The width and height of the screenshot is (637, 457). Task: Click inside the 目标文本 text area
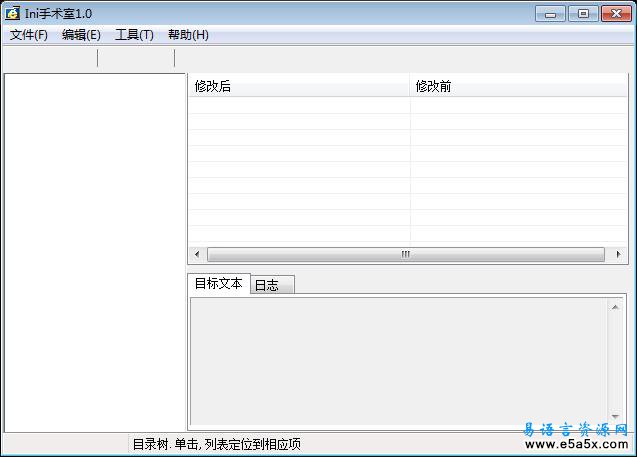[x=399, y=362]
